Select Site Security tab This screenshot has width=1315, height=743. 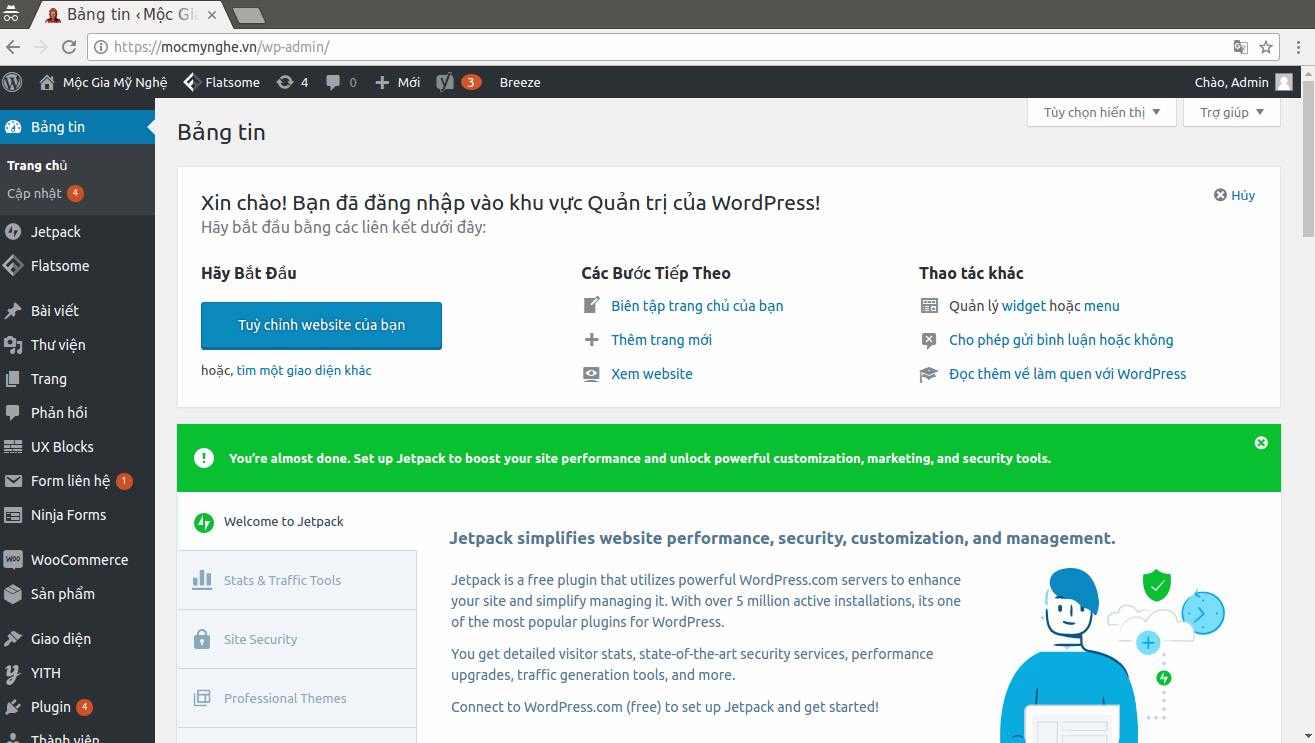tap(297, 639)
